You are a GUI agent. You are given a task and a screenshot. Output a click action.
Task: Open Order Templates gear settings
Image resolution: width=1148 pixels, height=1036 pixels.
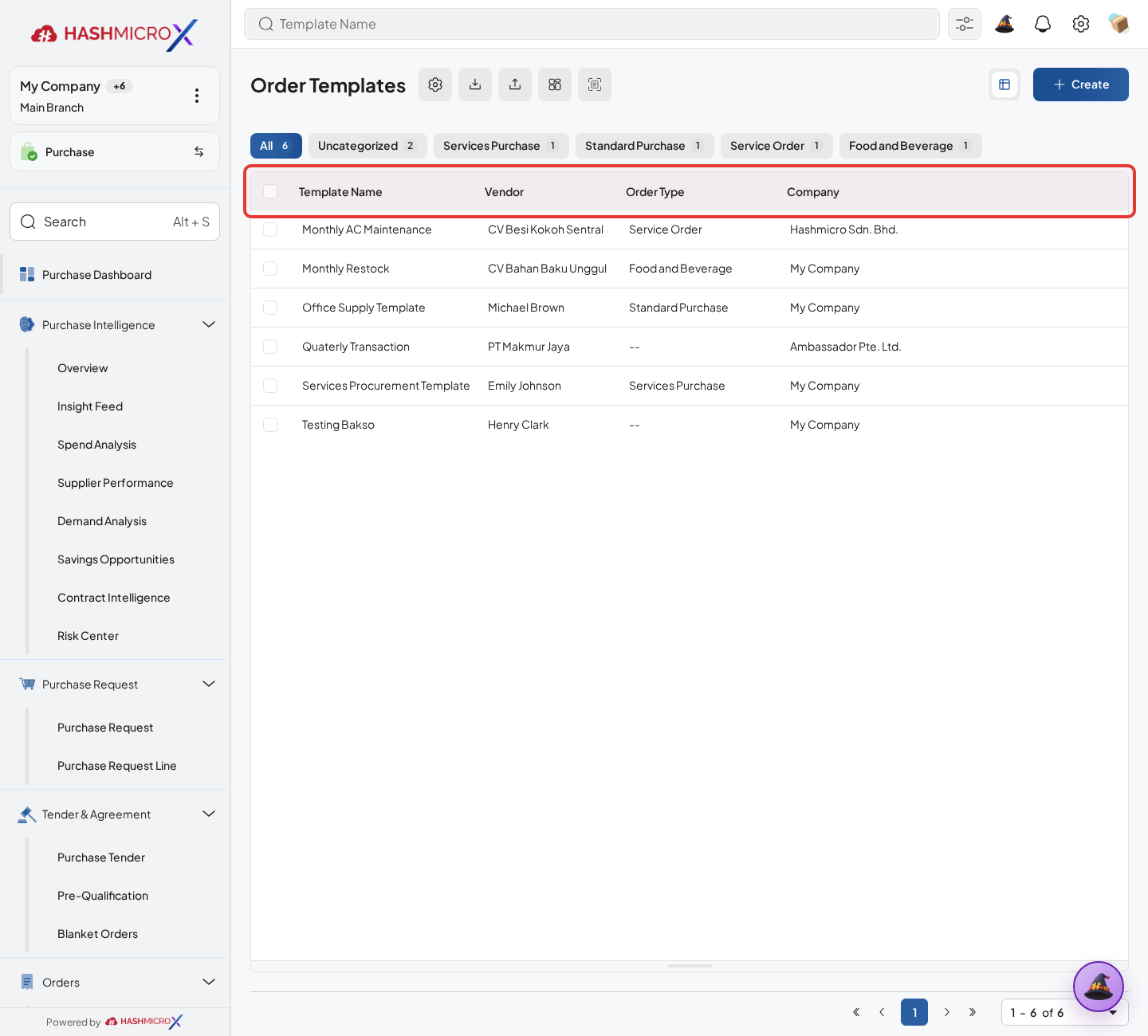435,84
